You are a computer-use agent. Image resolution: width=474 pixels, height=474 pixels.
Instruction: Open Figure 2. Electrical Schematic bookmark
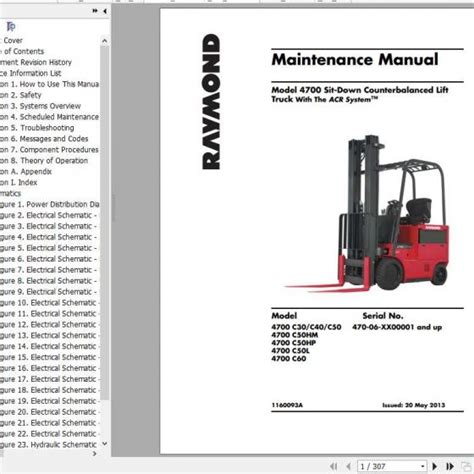(x=48, y=215)
